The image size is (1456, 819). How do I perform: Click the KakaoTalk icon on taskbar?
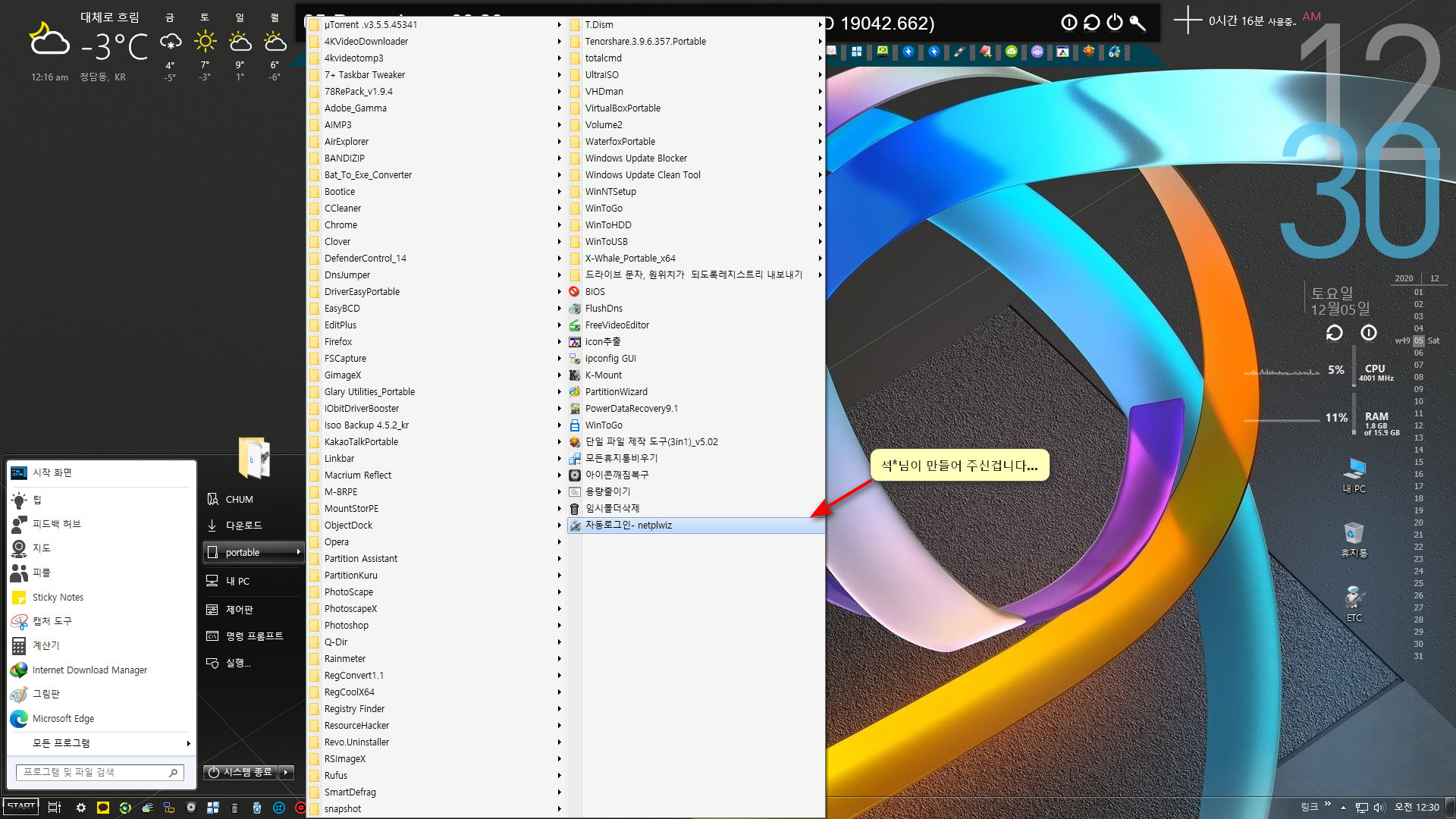[103, 808]
